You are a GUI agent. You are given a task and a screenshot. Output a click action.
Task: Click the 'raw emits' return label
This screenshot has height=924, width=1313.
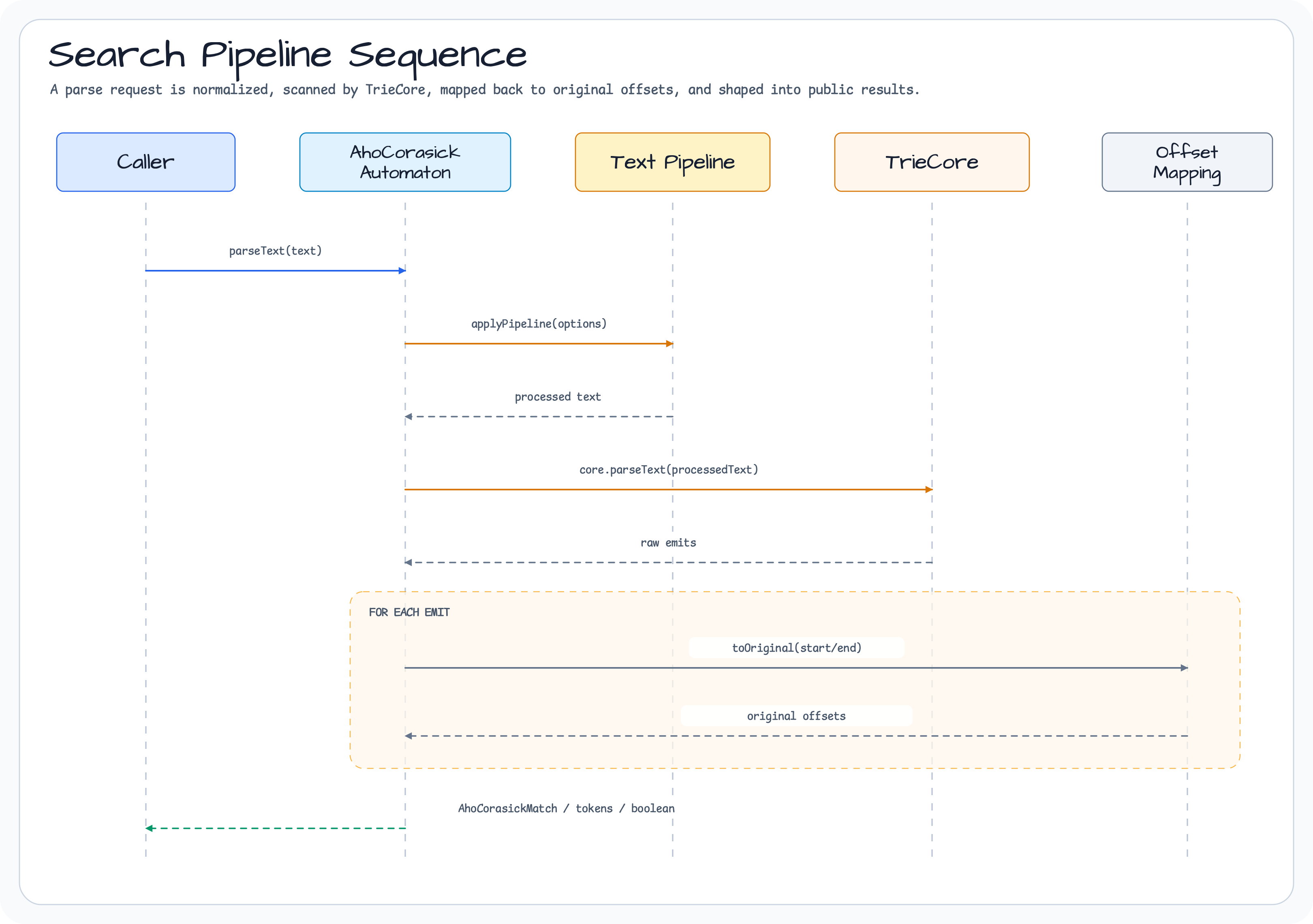[x=668, y=543]
